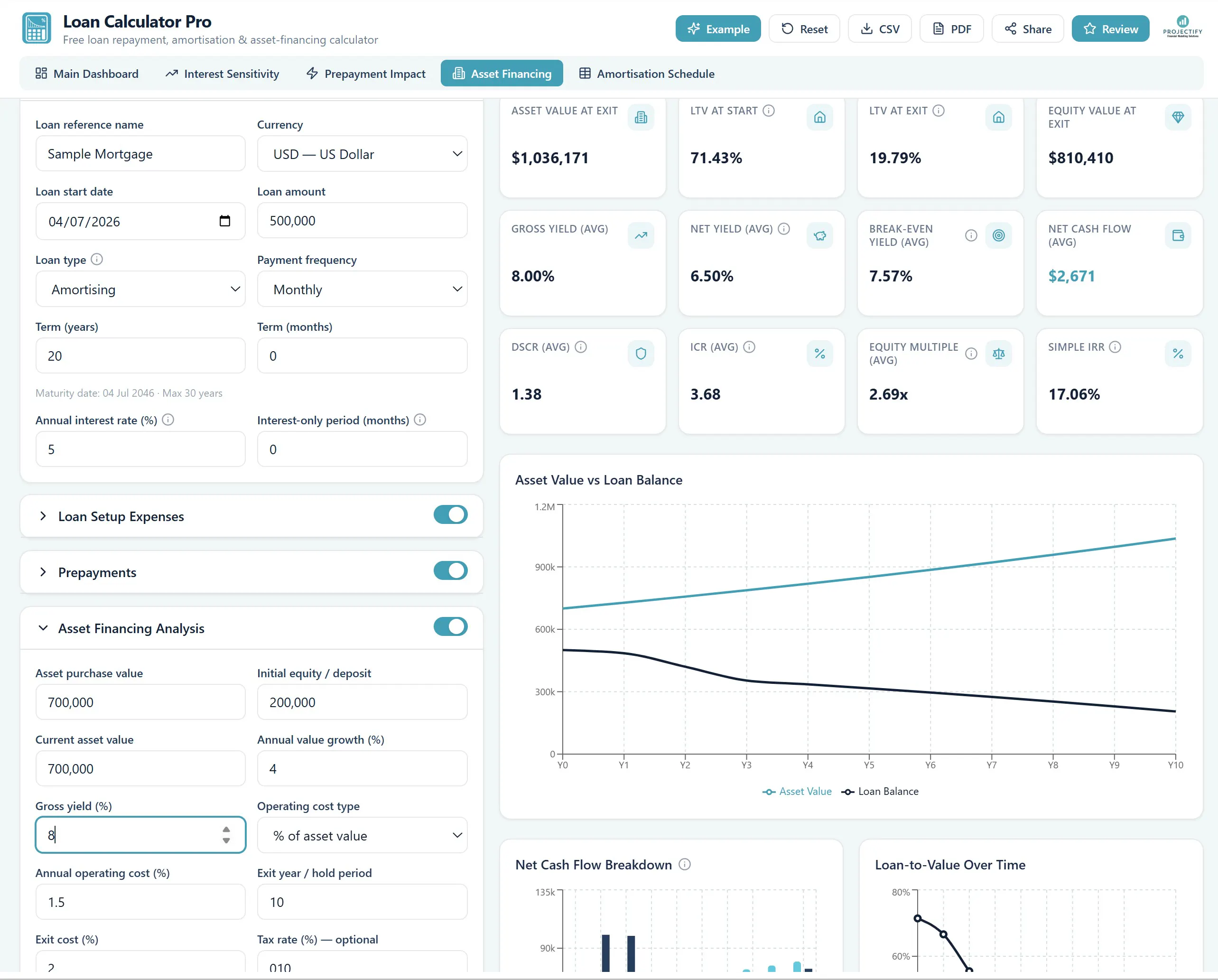Screen dimensions: 1218x980
Task: Collapse the Asset Financing Analysis section
Action: click(43, 628)
